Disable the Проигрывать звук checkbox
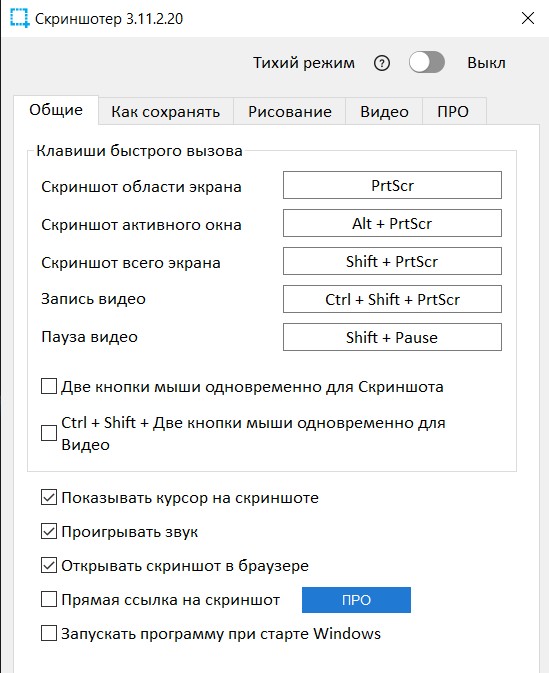Viewport: 549px width, 673px height. click(49, 531)
